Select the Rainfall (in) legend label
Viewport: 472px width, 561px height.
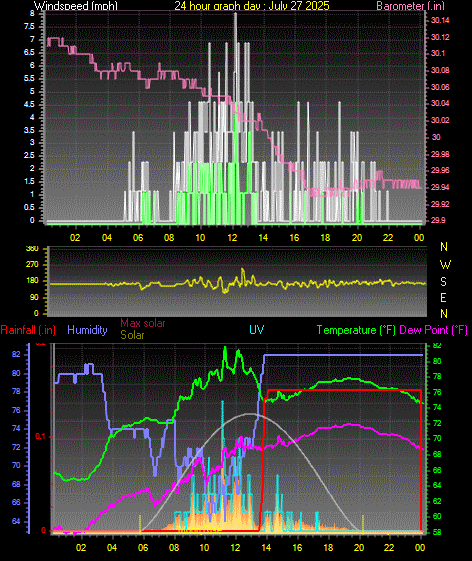pos(28,330)
